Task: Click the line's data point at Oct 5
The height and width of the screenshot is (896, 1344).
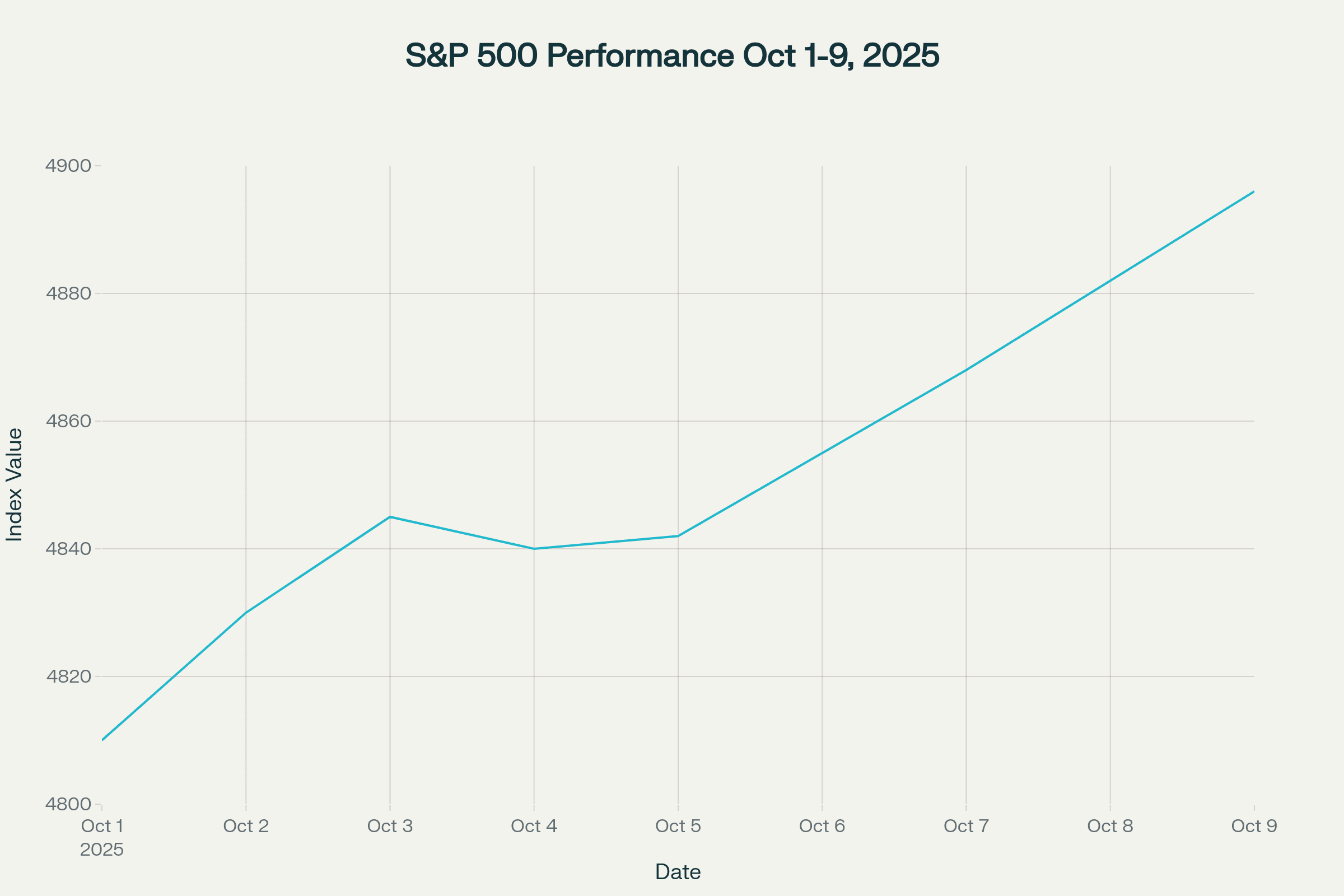Action: [678, 536]
